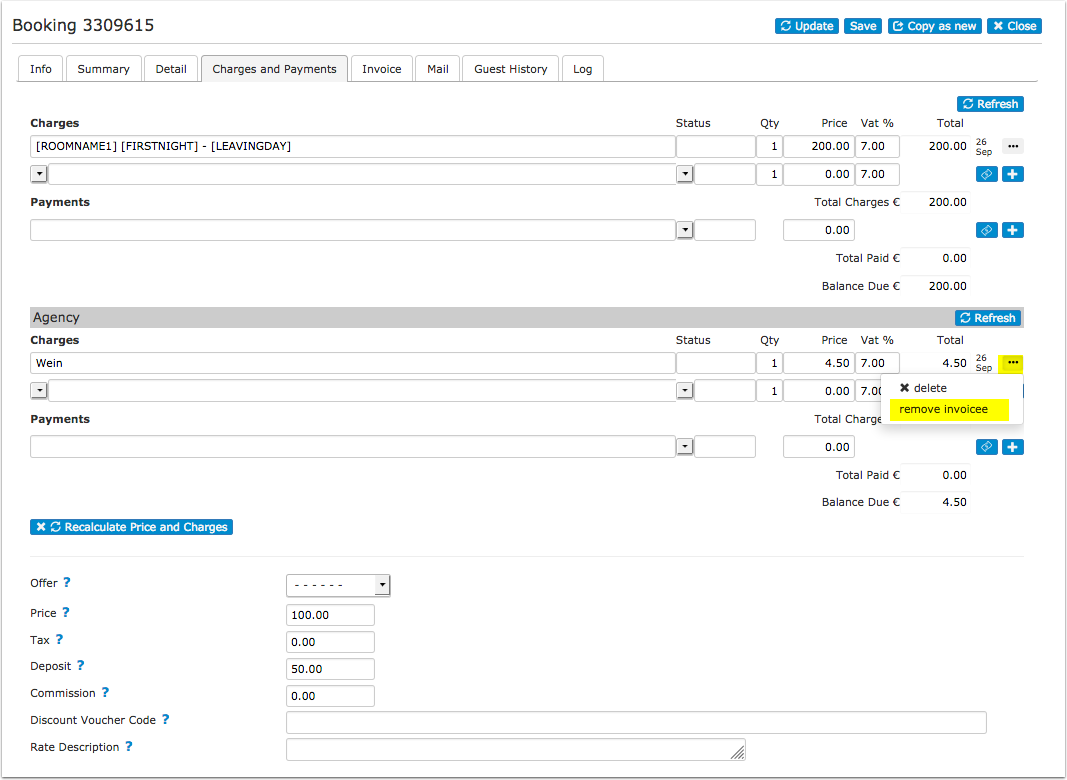Refresh the Agency section
Viewport: 1067px width, 780px height.
pyautogui.click(x=988, y=318)
